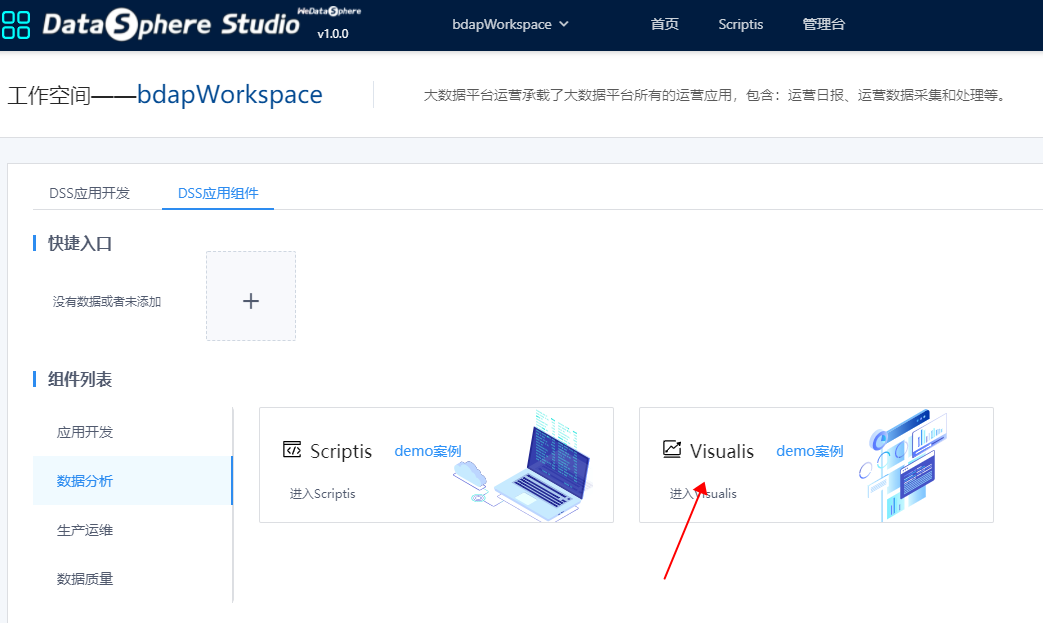Viewport: 1043px width, 623px height.
Task: Click the 快捷入口 section heading
Action: click(x=80, y=243)
